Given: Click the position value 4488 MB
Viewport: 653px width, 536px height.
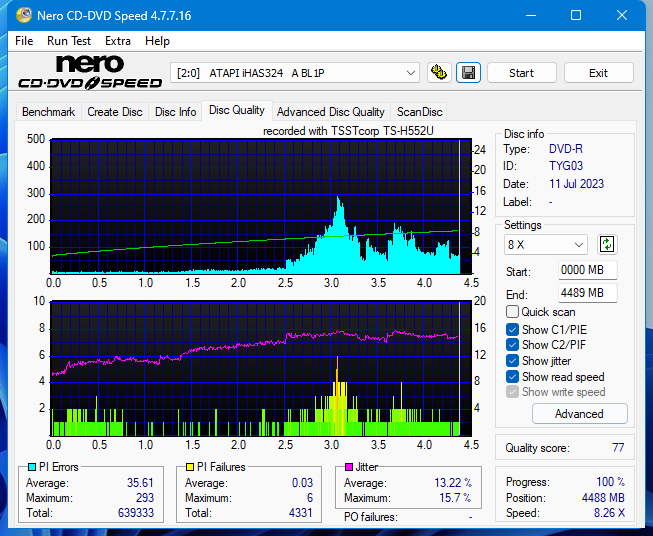Looking at the screenshot, I should pos(603,498).
